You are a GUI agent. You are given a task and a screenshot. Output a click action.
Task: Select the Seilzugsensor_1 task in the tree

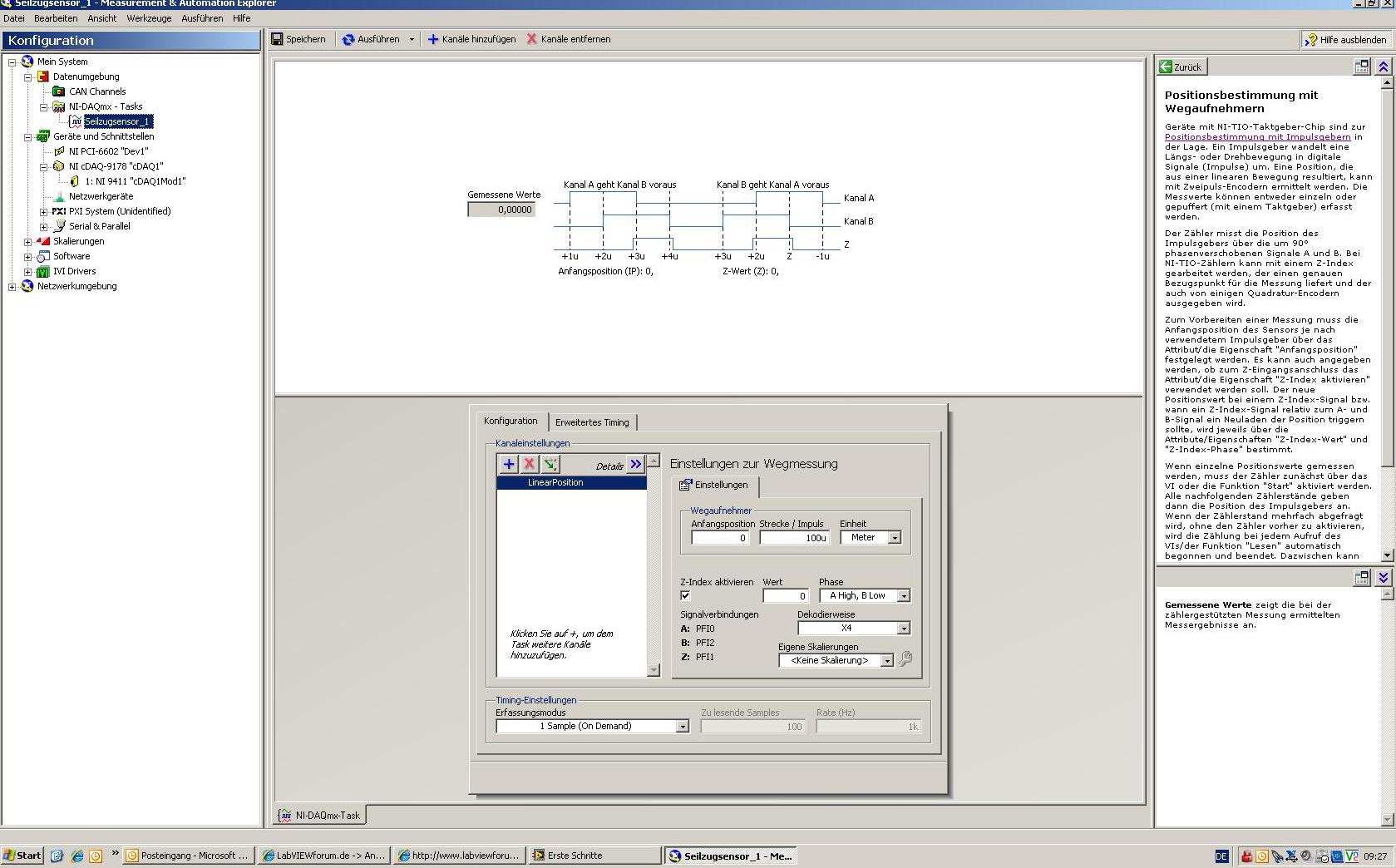117,121
